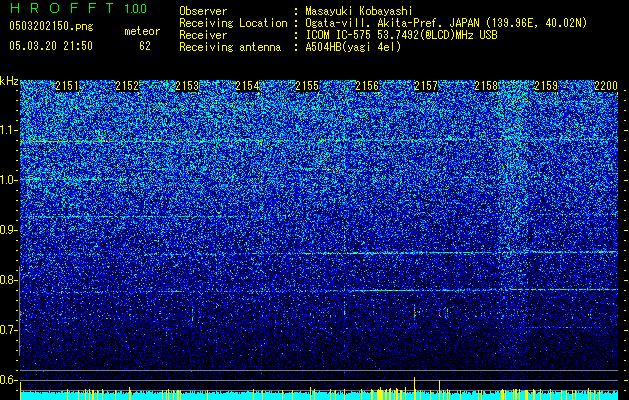
Task: Click the 2156 time marker
Action: coord(367,86)
